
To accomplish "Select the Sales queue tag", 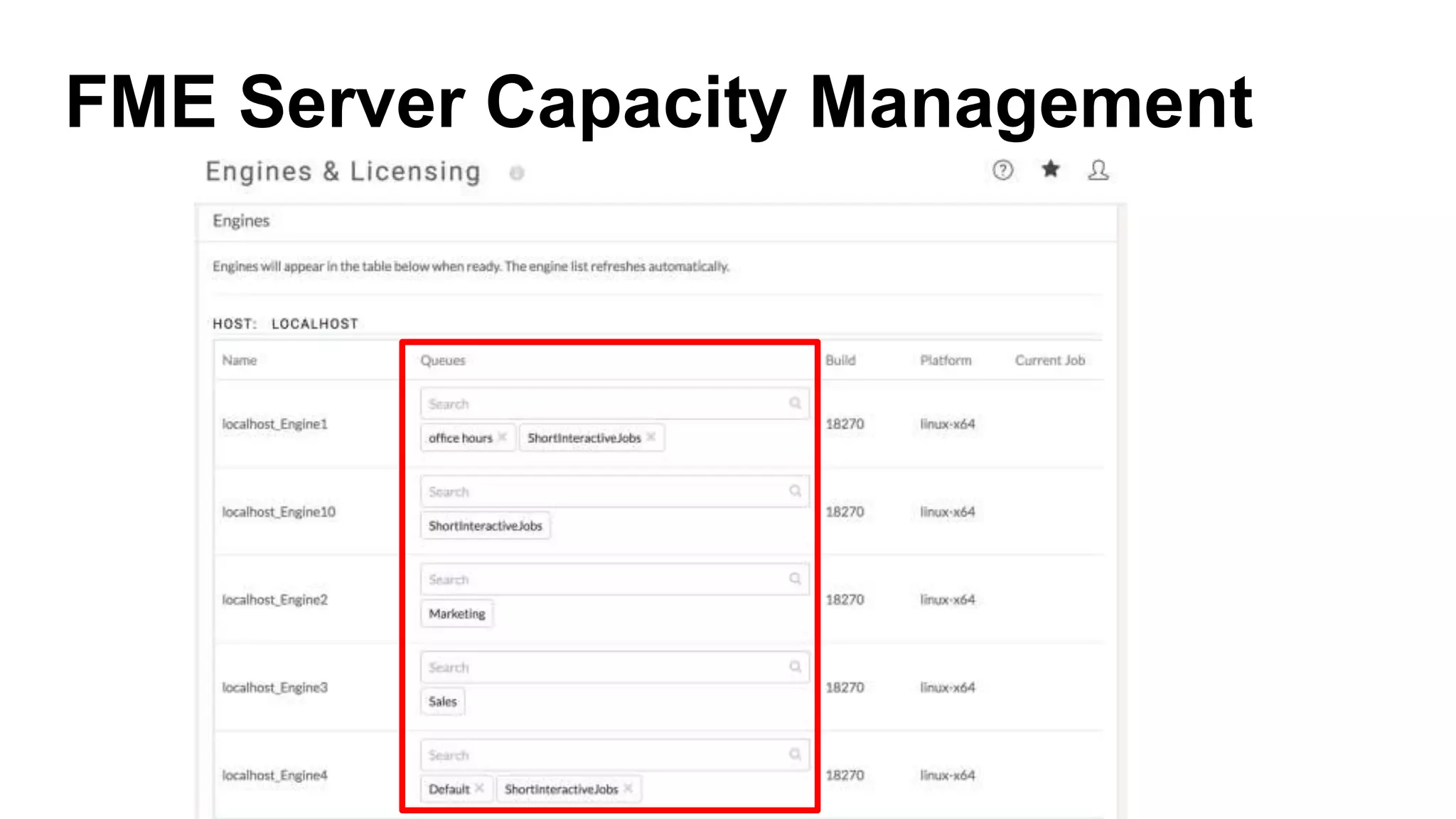I will (443, 702).
